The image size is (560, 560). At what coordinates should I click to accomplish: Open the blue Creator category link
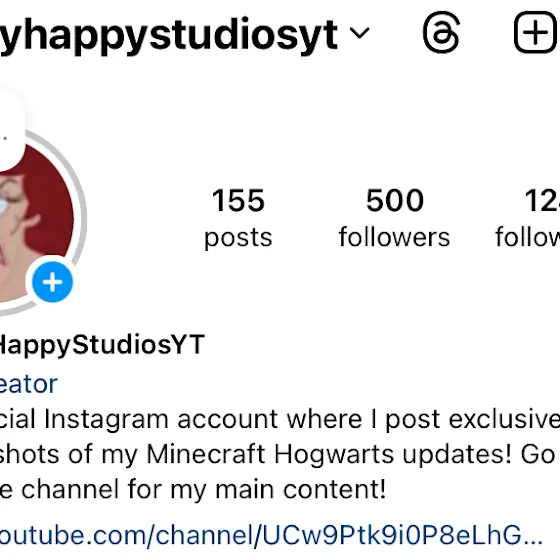coord(29,384)
